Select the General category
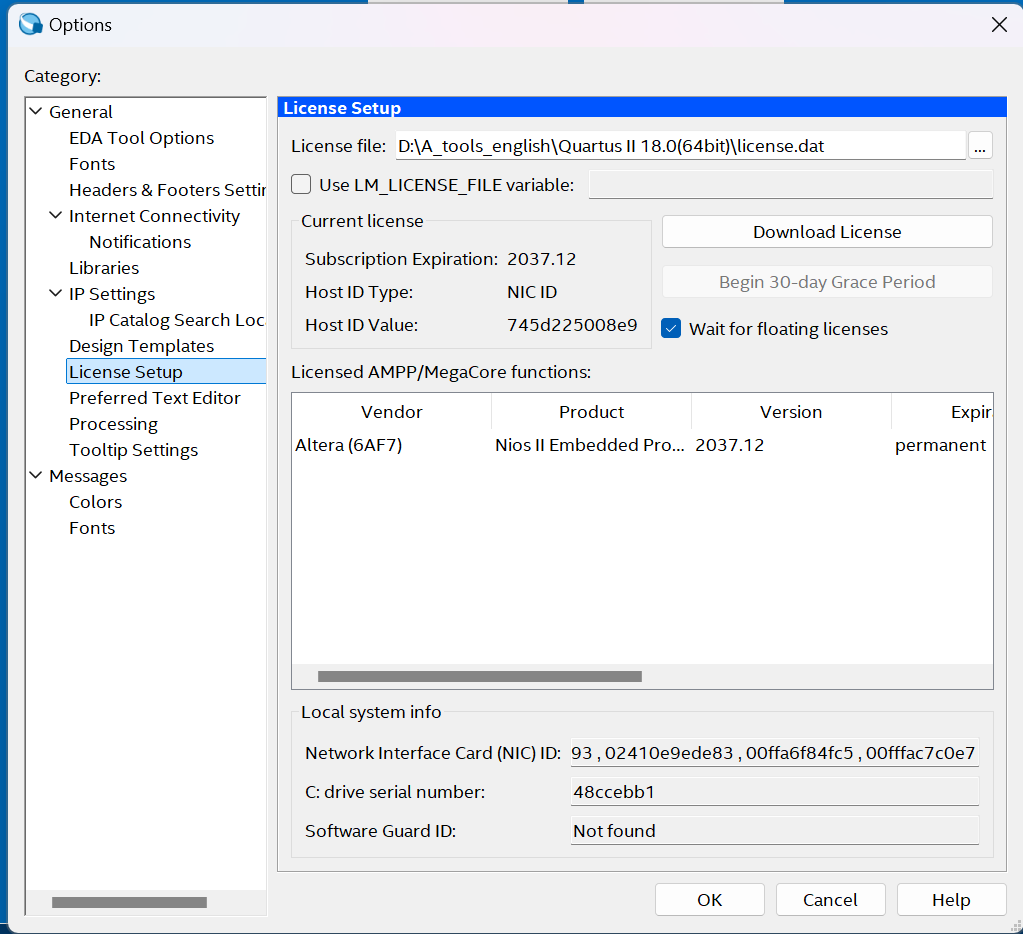The width and height of the screenshot is (1023, 934). pyautogui.click(x=81, y=112)
